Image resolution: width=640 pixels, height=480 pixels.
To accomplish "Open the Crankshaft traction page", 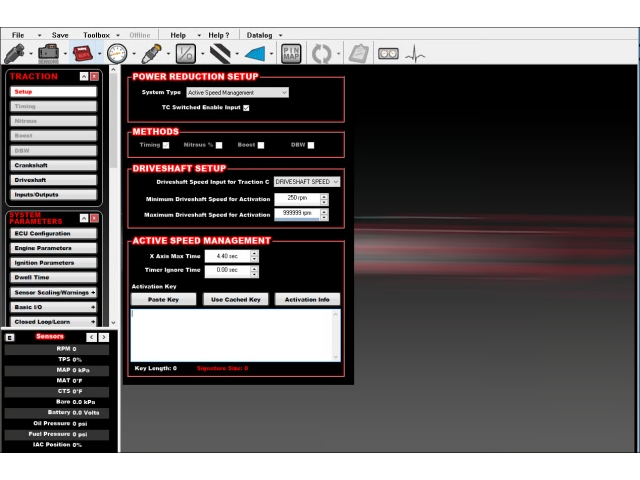I will click(x=53, y=165).
